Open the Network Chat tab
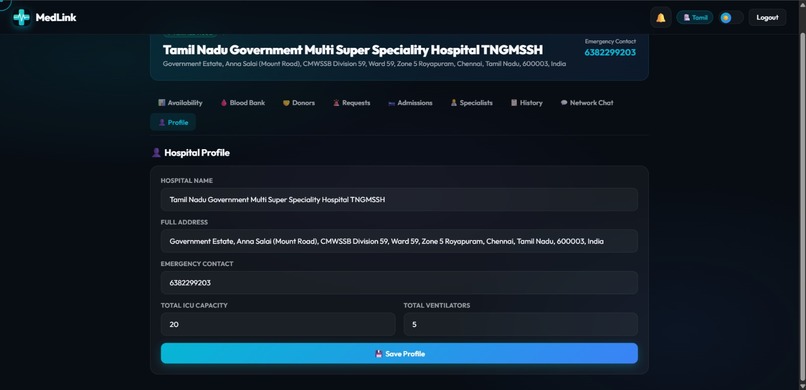This screenshot has width=806, height=390. (x=587, y=103)
